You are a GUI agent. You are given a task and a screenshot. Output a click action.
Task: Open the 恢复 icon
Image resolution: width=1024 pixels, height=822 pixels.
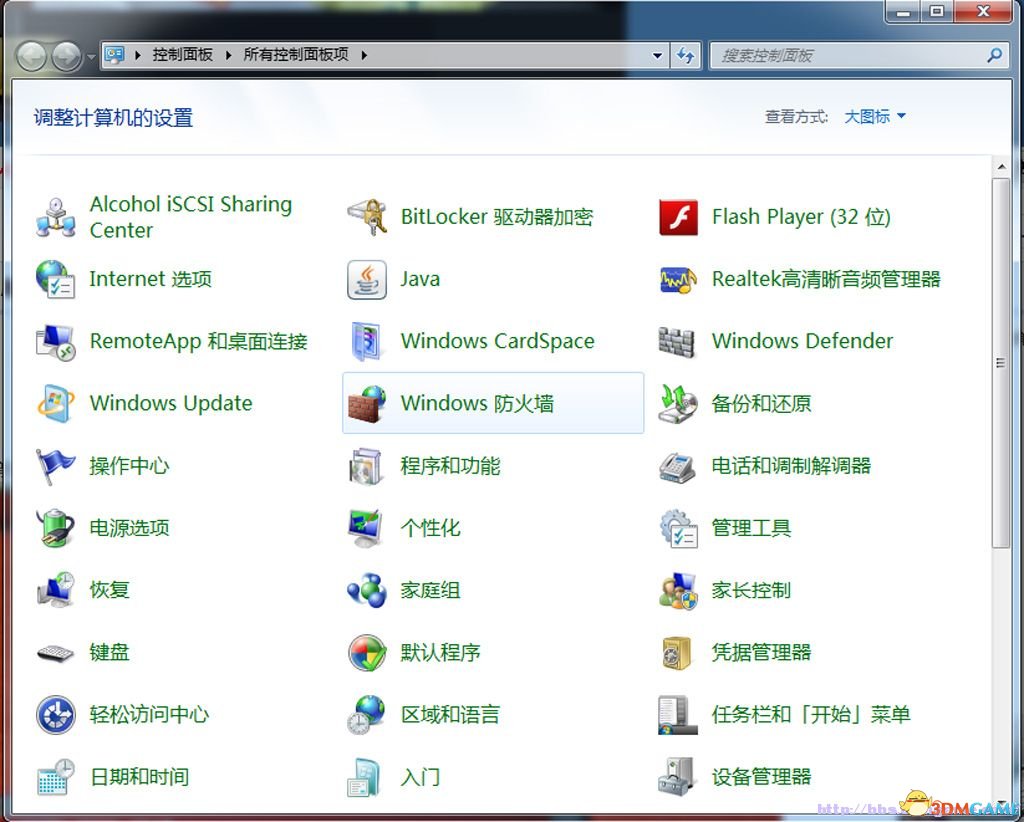coord(56,590)
